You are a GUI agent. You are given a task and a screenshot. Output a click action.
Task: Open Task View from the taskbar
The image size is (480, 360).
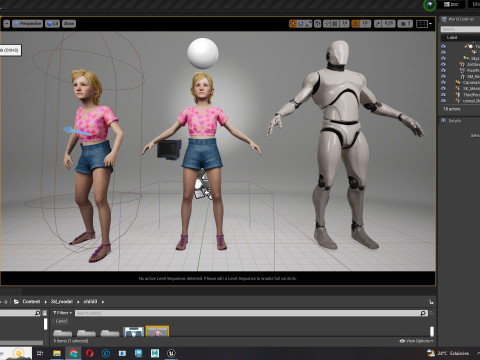coord(40,353)
